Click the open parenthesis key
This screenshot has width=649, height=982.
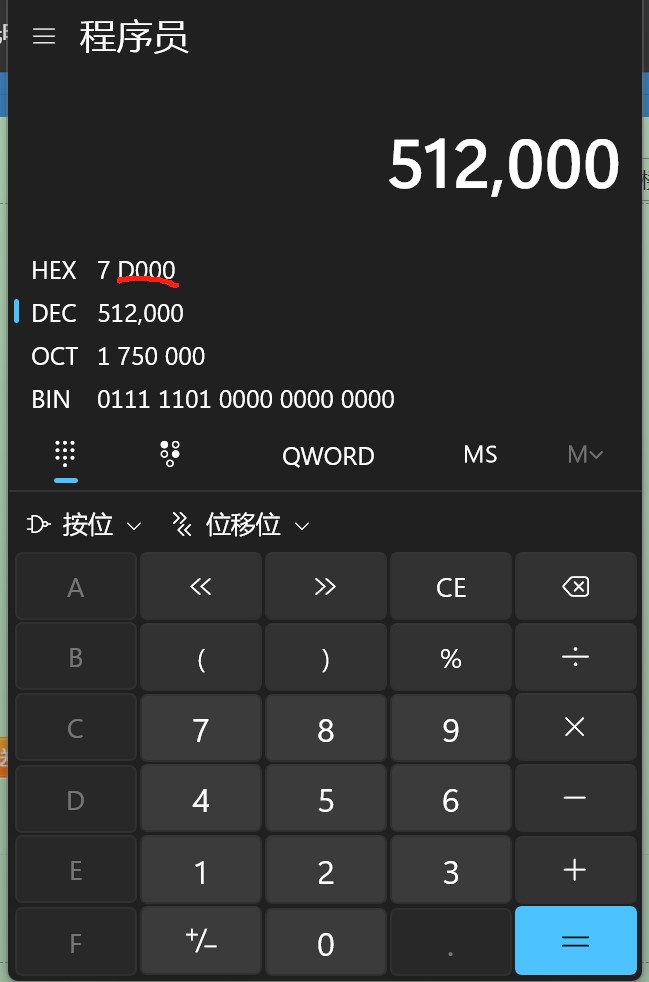200,657
